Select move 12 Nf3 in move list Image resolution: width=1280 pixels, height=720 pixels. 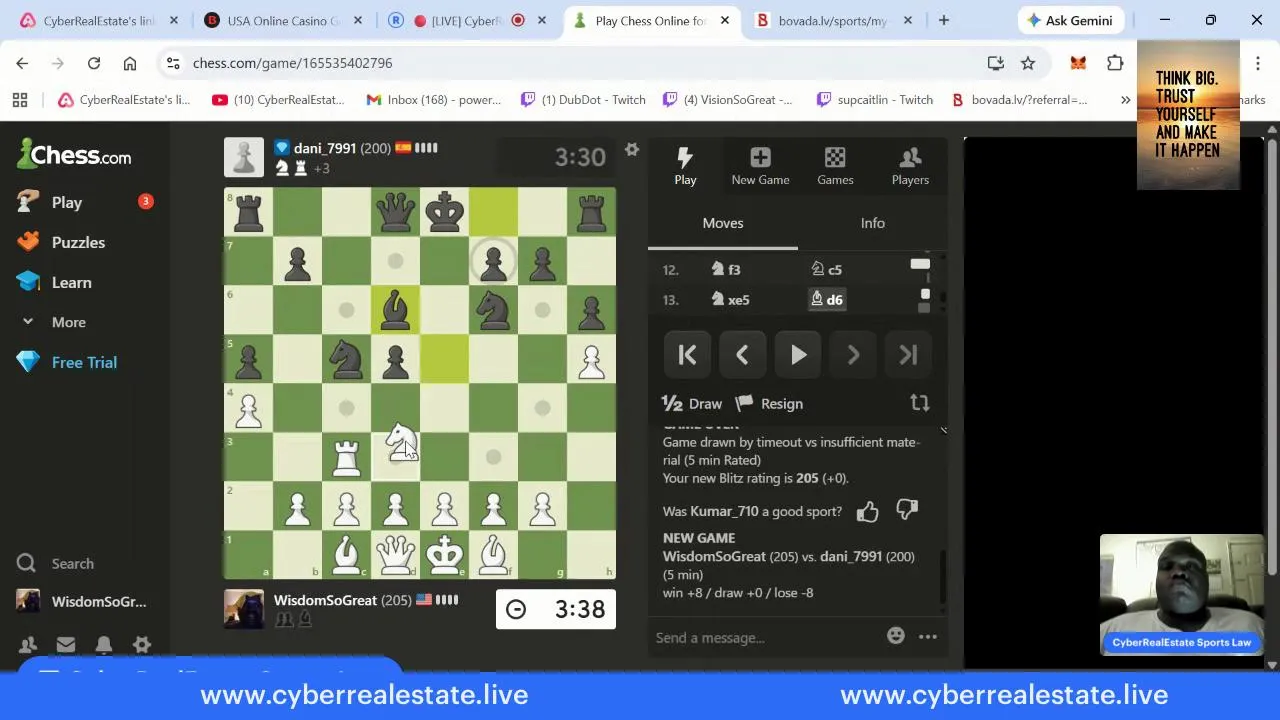coord(726,269)
